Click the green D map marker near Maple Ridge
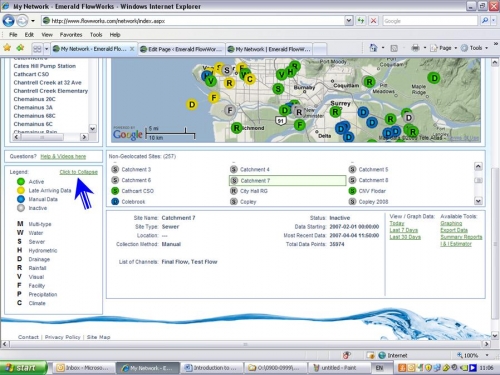Image resolution: width=500 pixels, height=375 pixels. pos(434,78)
